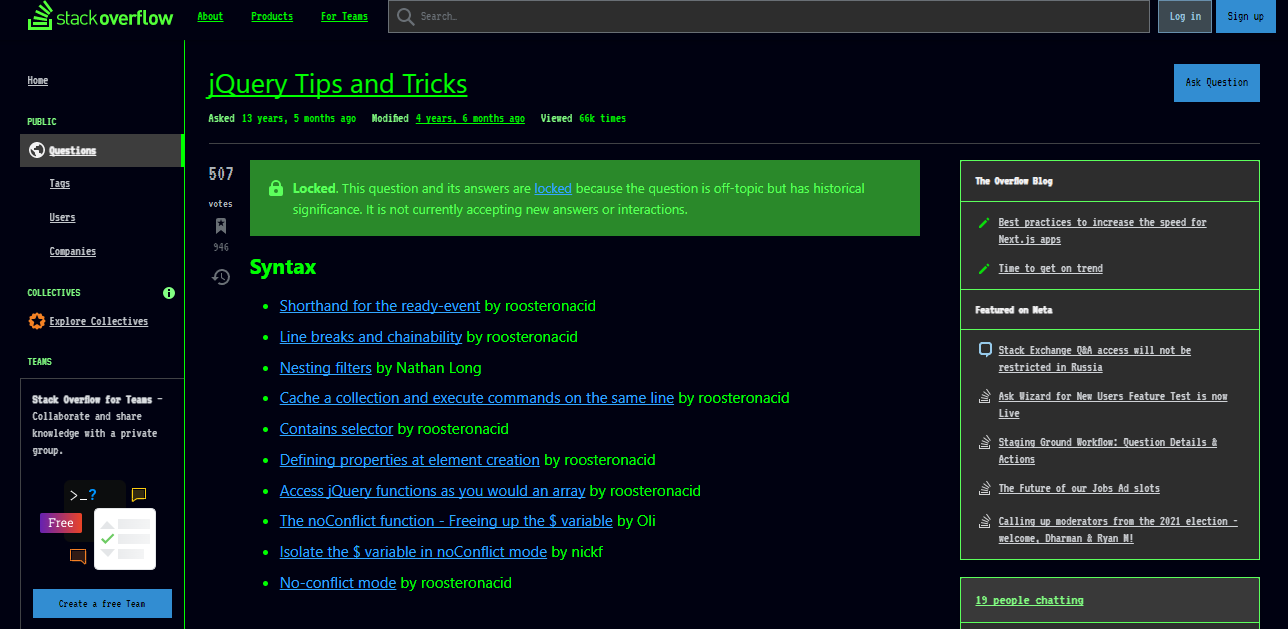Open the No-conflict mode link

pos(338,583)
